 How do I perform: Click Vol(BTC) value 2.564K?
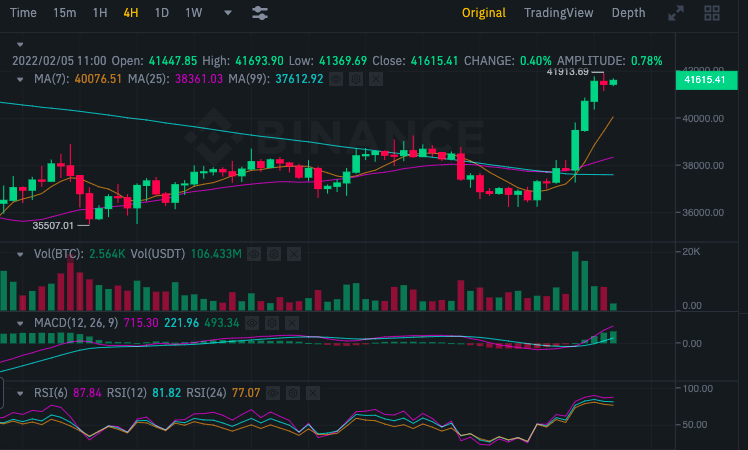pyautogui.click(x=107, y=254)
